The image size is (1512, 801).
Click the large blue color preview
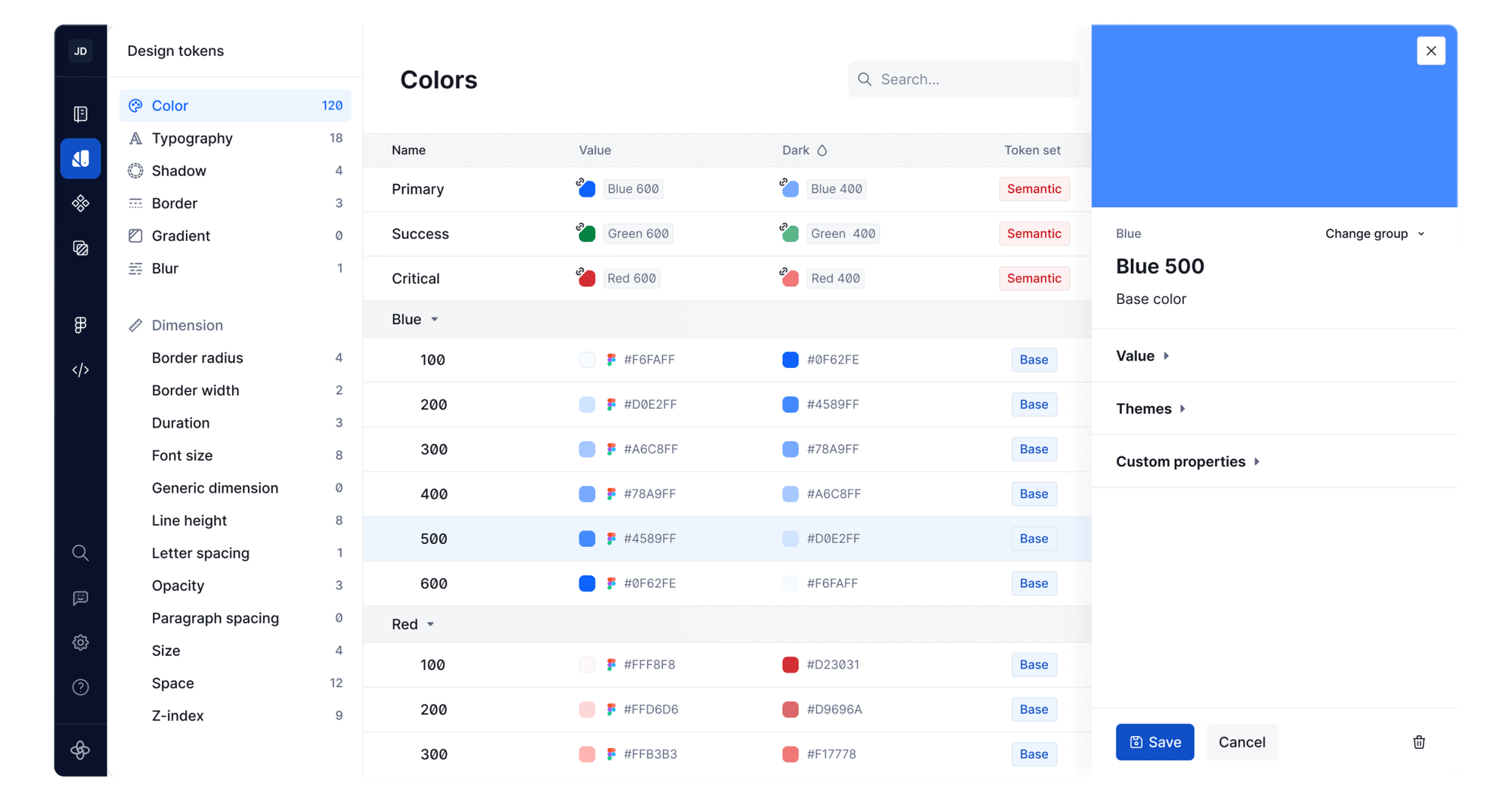(x=1274, y=116)
